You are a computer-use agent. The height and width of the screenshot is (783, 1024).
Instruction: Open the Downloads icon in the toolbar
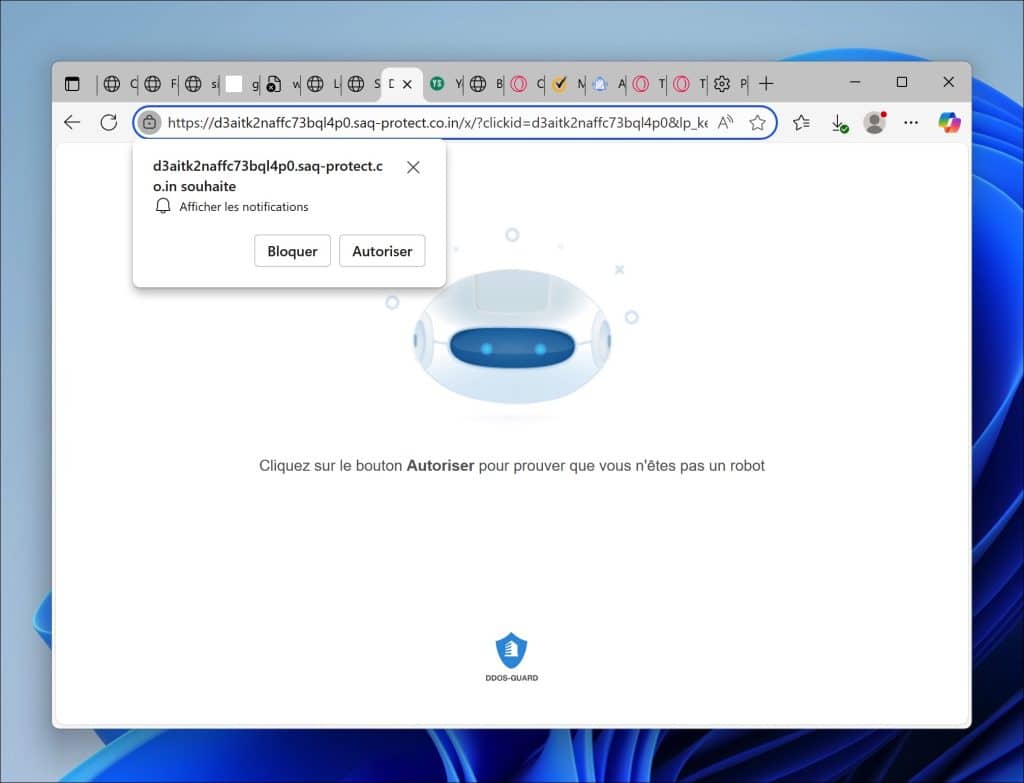point(839,122)
